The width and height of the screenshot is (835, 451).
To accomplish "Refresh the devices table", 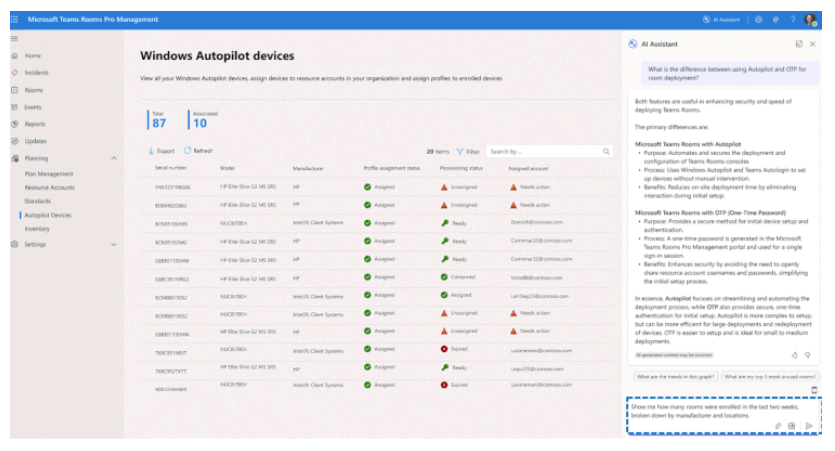I will point(198,151).
